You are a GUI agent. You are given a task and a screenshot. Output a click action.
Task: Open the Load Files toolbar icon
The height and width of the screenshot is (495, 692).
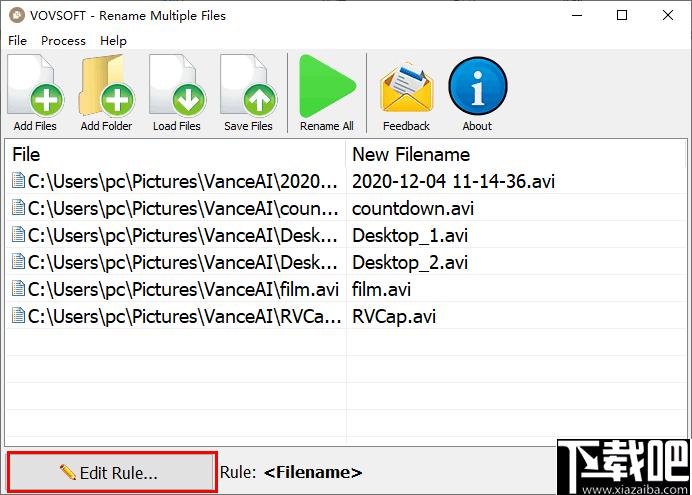point(177,85)
